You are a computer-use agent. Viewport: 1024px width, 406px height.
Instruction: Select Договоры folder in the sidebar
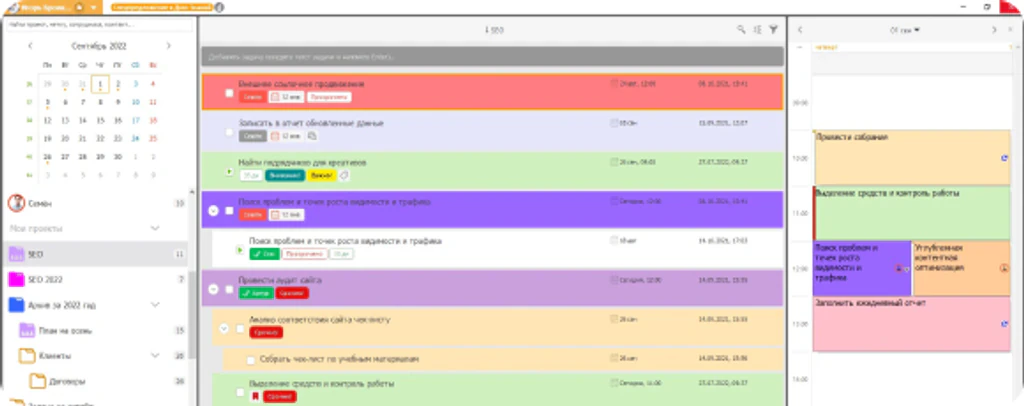(95, 381)
